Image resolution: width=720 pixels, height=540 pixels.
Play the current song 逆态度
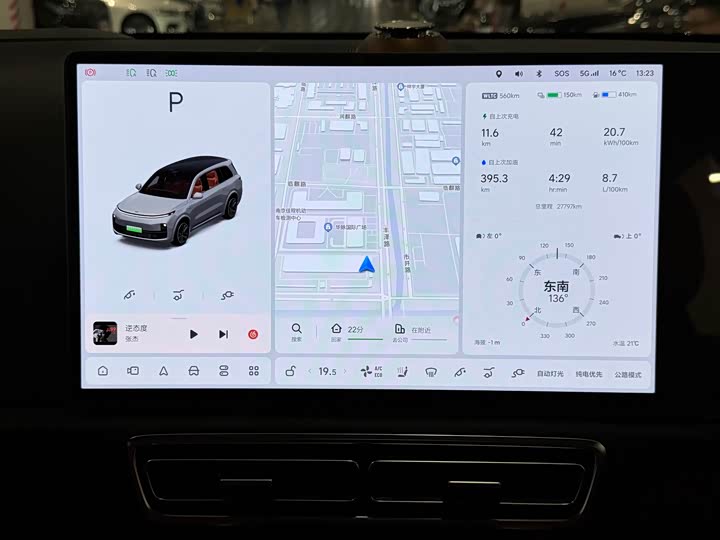194,334
